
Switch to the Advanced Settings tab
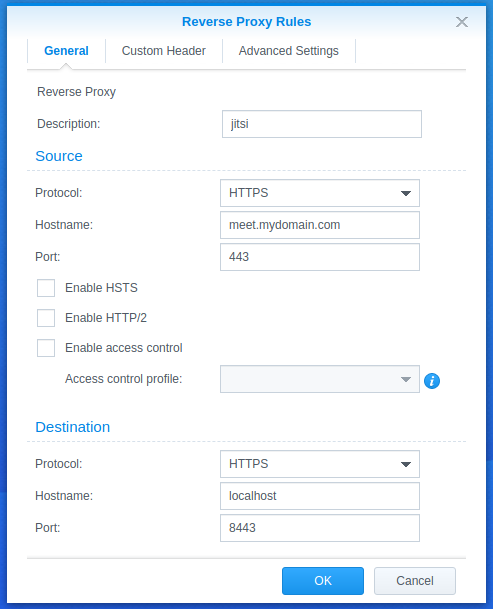[289, 51]
